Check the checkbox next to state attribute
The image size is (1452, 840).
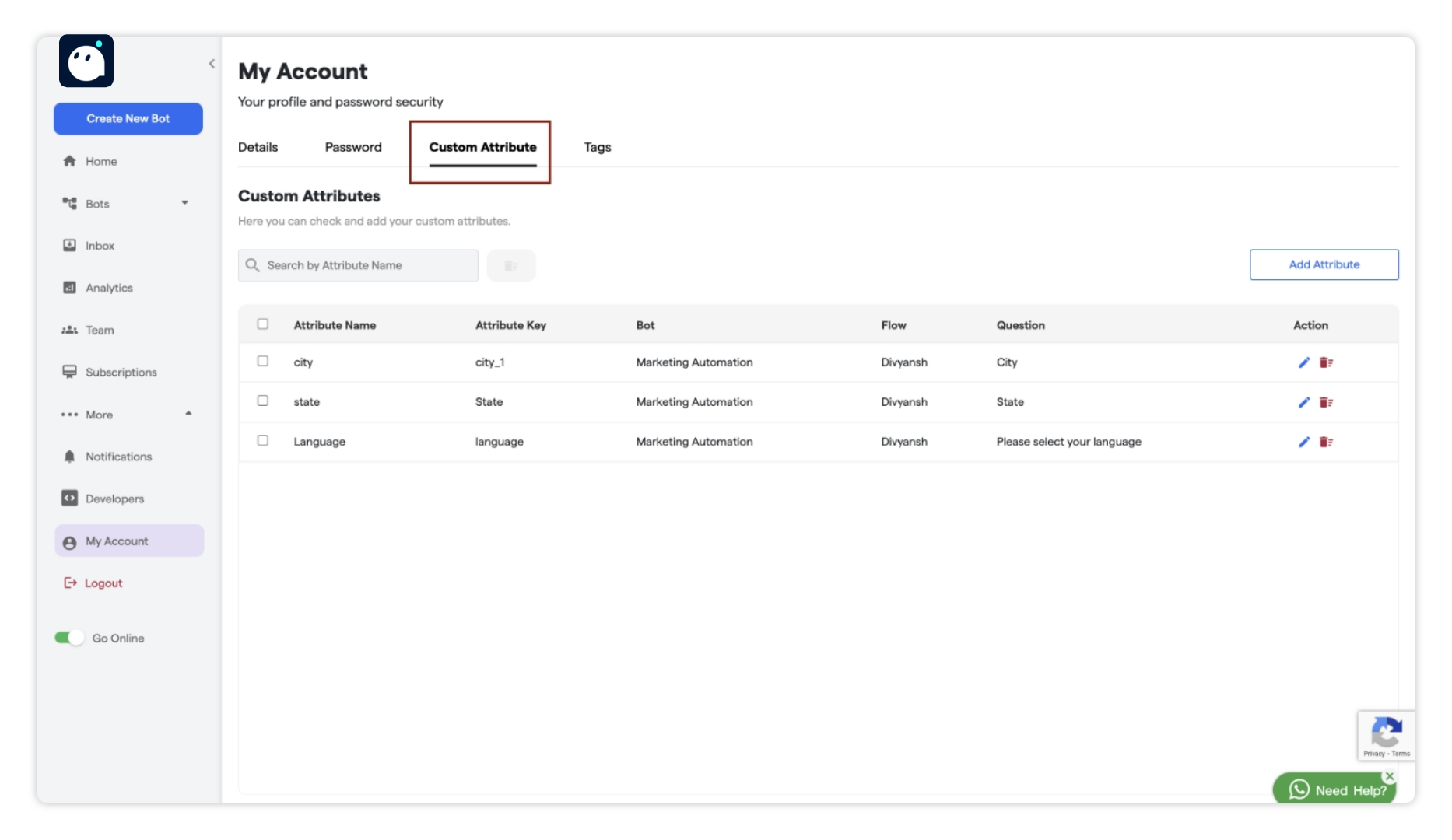262,401
